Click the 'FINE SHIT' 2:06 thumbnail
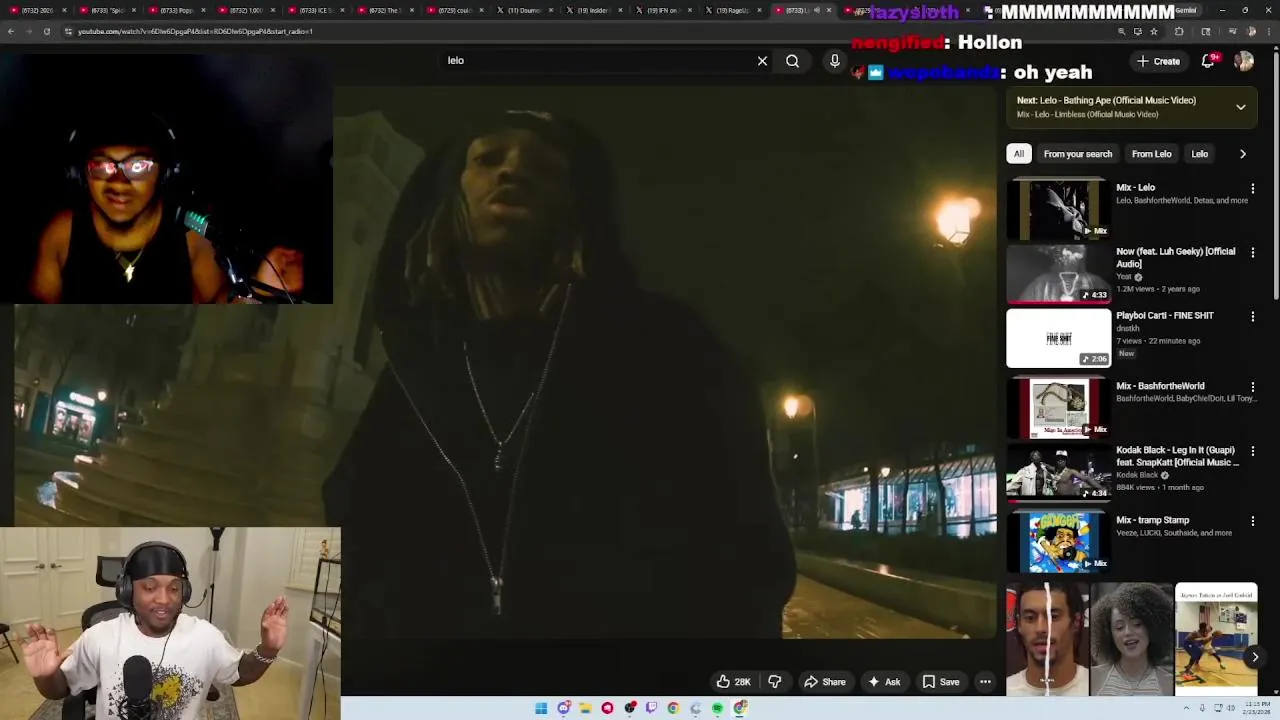Screen dimensions: 1280x720 click(1058, 338)
